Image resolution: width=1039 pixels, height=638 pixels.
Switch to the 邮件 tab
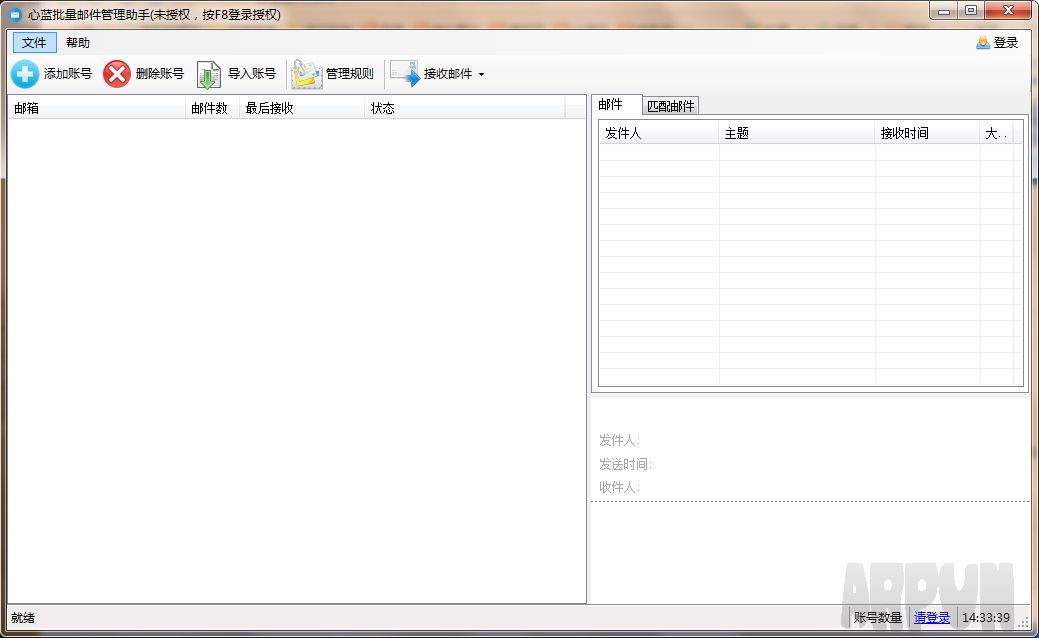click(x=610, y=105)
